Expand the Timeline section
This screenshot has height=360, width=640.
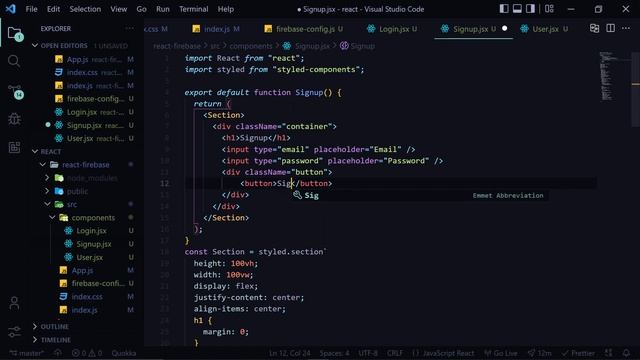click(x=35, y=340)
